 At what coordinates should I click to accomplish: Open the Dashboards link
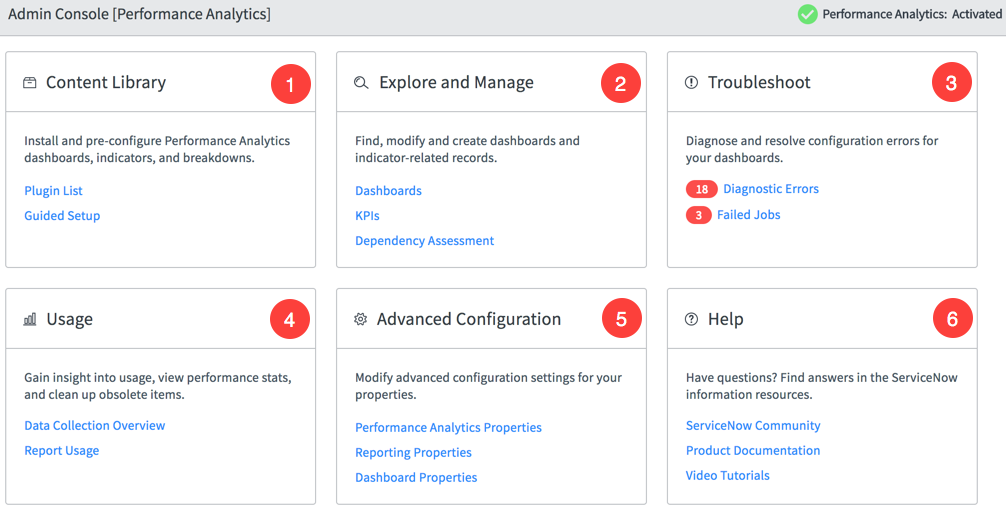coord(388,191)
